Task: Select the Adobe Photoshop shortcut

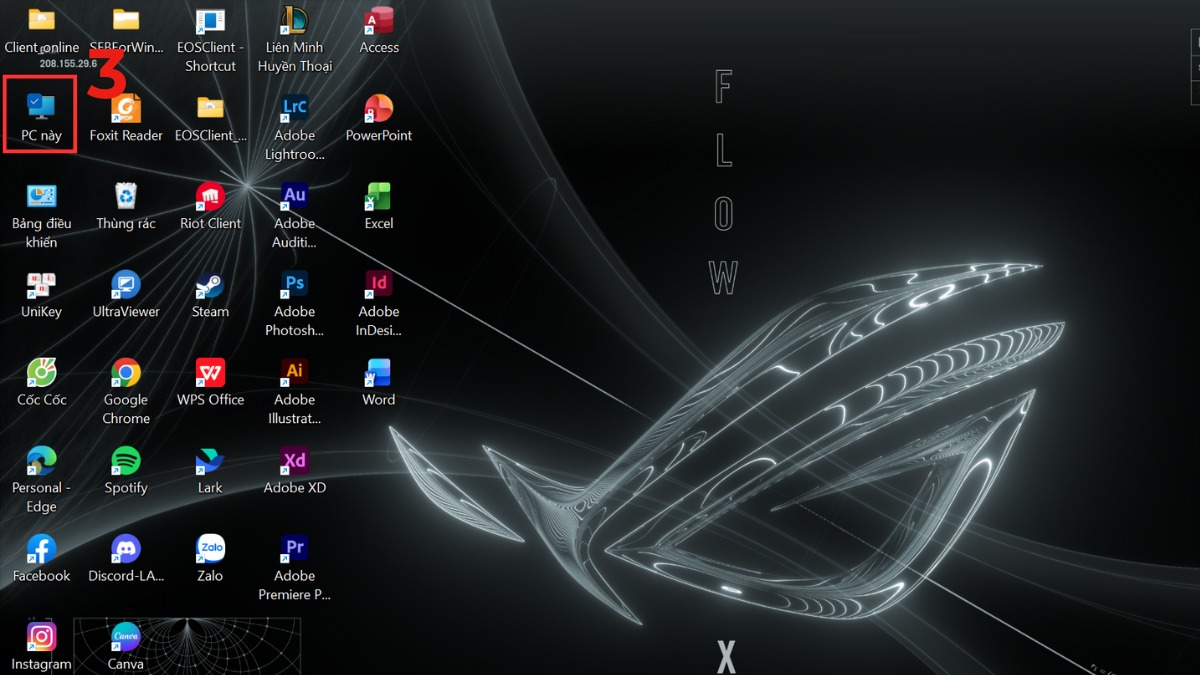Action: point(294,284)
